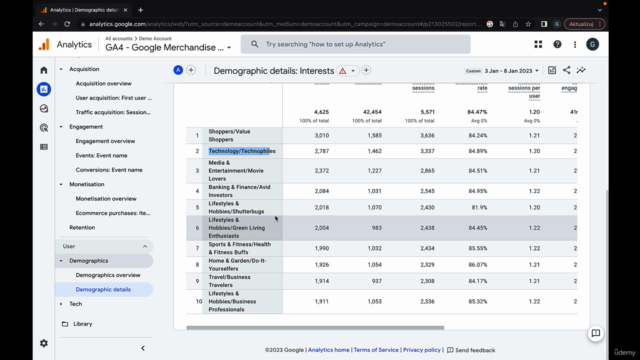The image size is (640, 360).
Task: Open the Admin gear icon
Action: tap(44, 343)
